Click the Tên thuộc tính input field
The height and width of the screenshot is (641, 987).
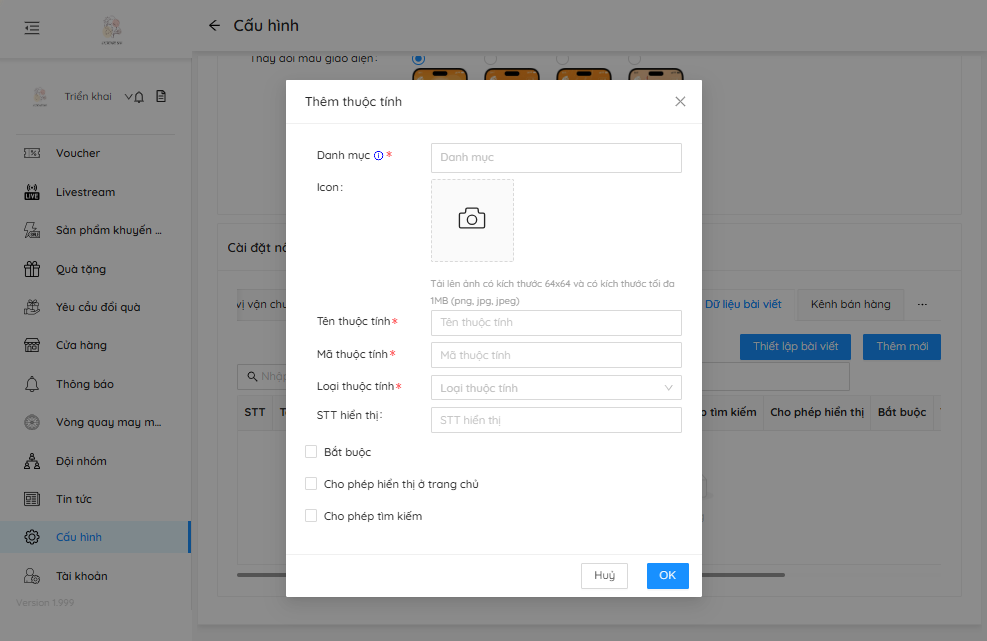[x=556, y=323]
